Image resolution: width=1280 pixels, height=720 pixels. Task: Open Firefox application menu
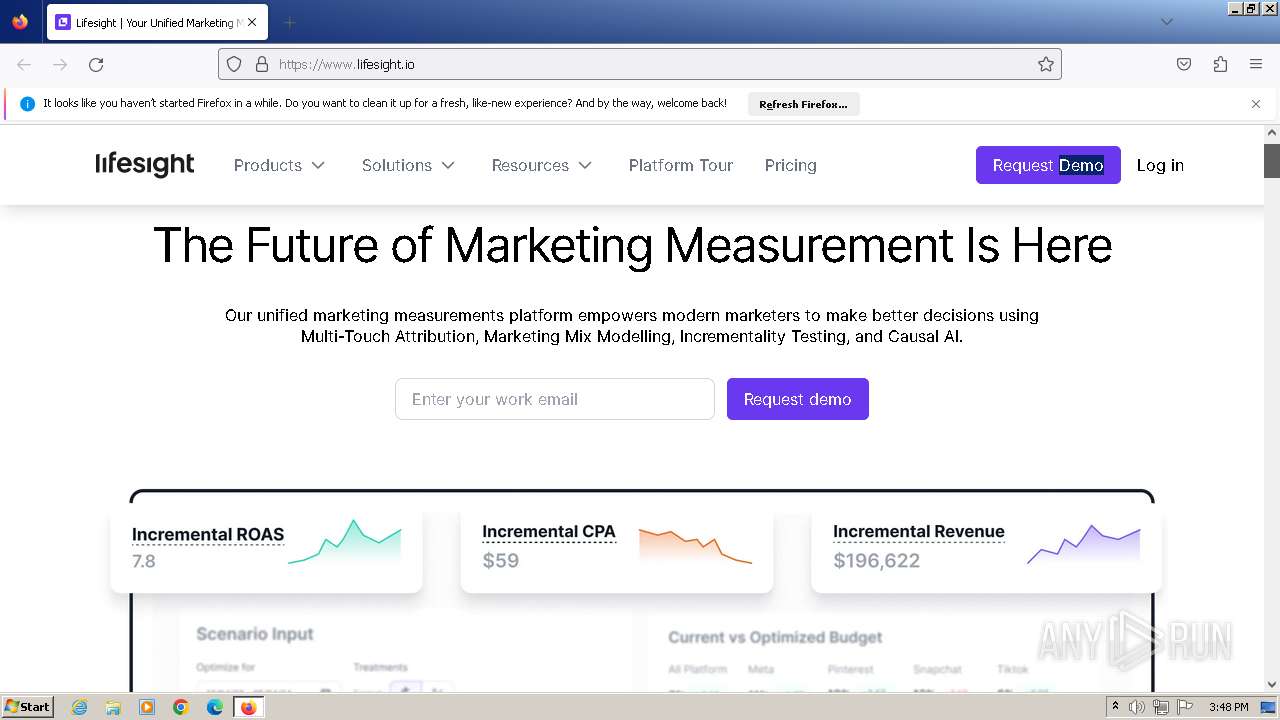1256,64
